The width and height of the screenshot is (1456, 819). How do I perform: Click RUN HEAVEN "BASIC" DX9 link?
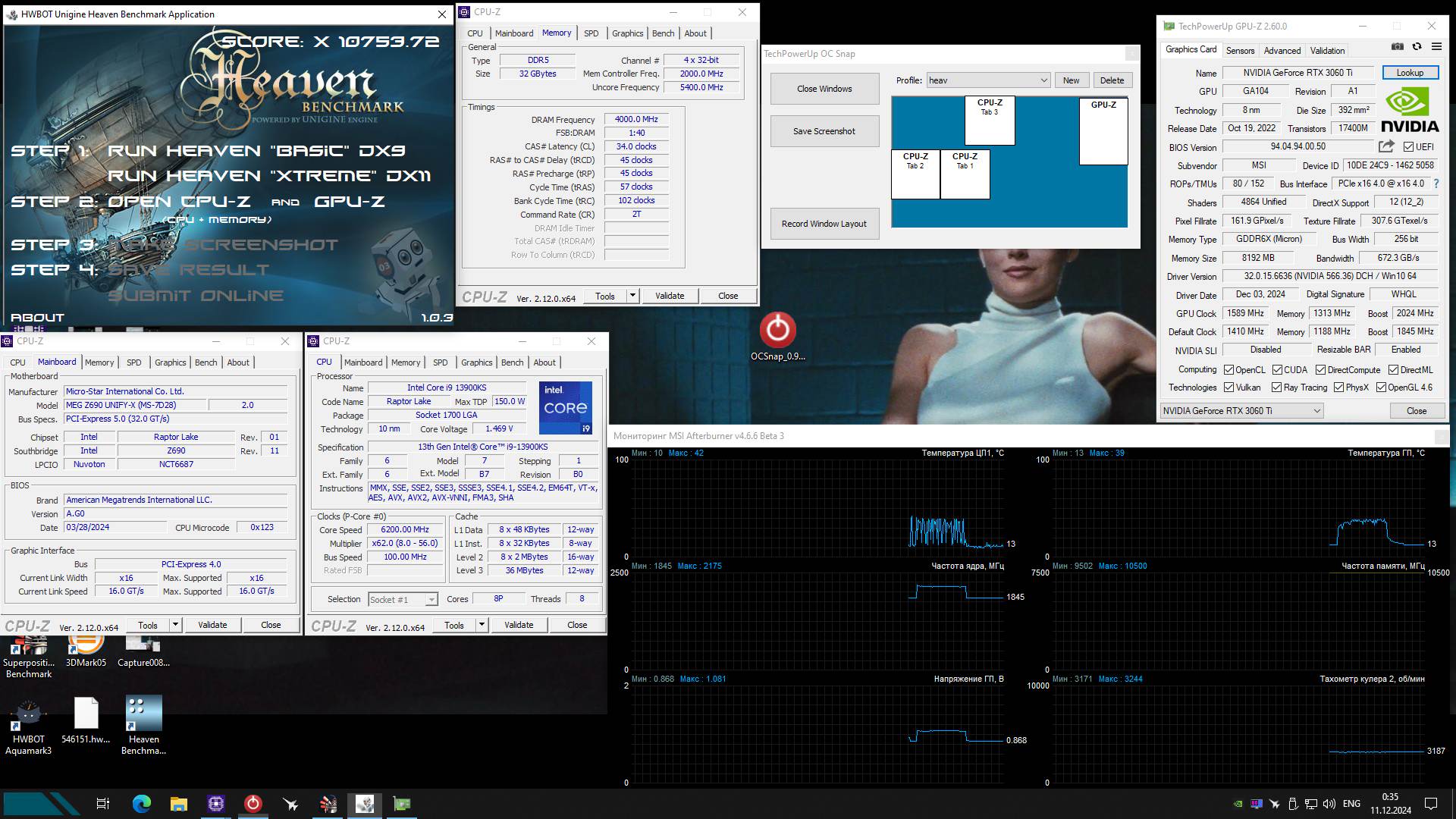click(256, 151)
